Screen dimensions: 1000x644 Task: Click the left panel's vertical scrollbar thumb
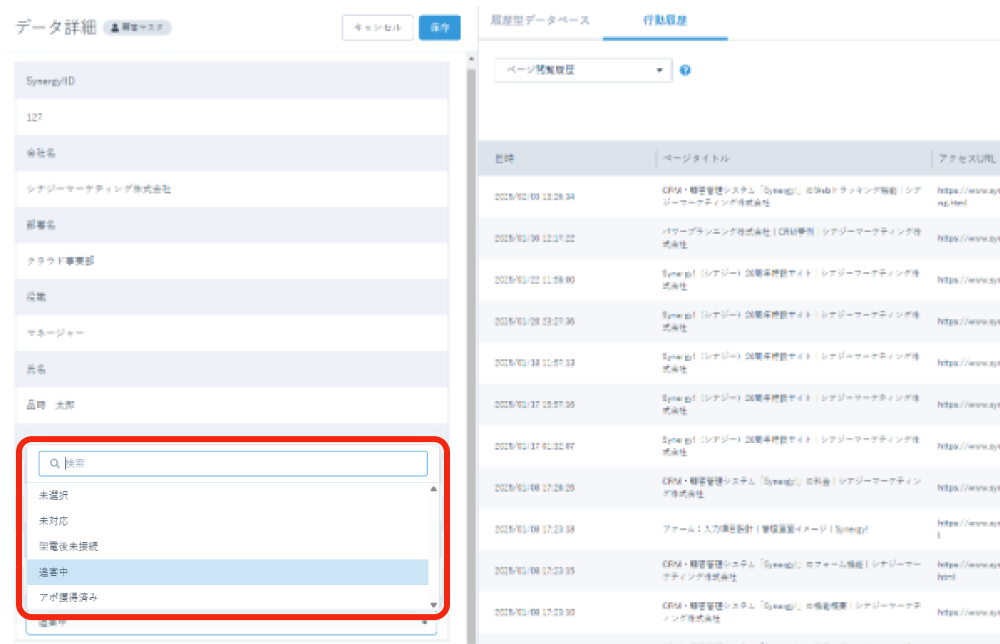pyautogui.click(x=471, y=300)
